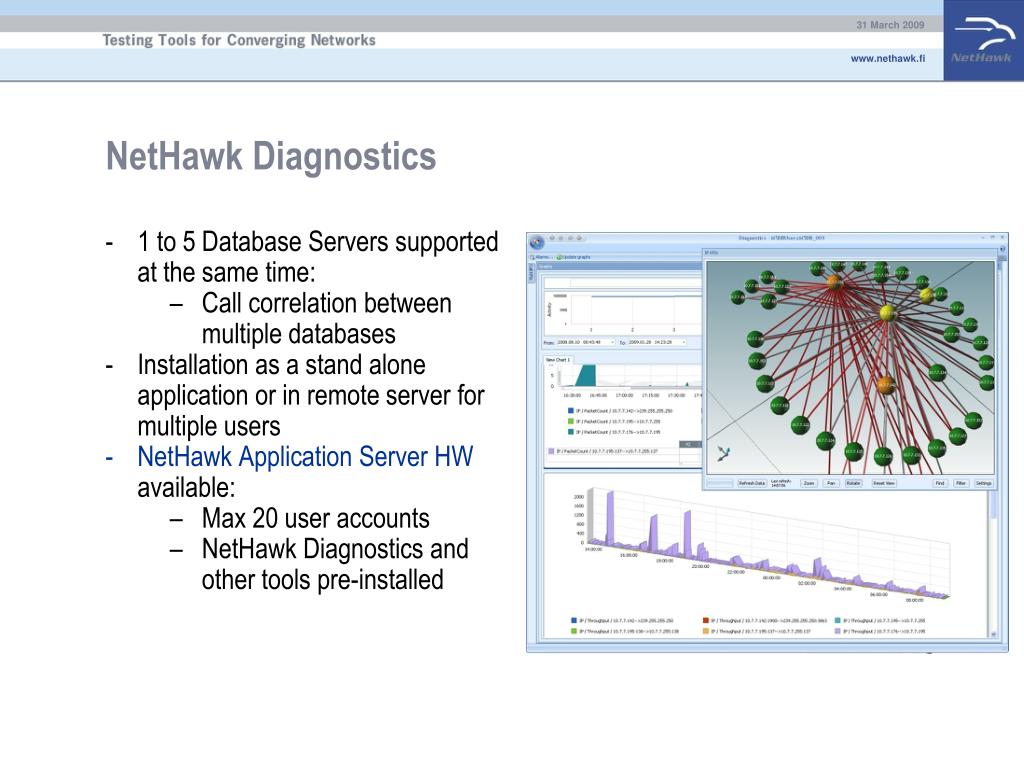The width and height of the screenshot is (1024, 768).
Task: Click 'Call correlation between' bullet text
Action: (x=327, y=303)
